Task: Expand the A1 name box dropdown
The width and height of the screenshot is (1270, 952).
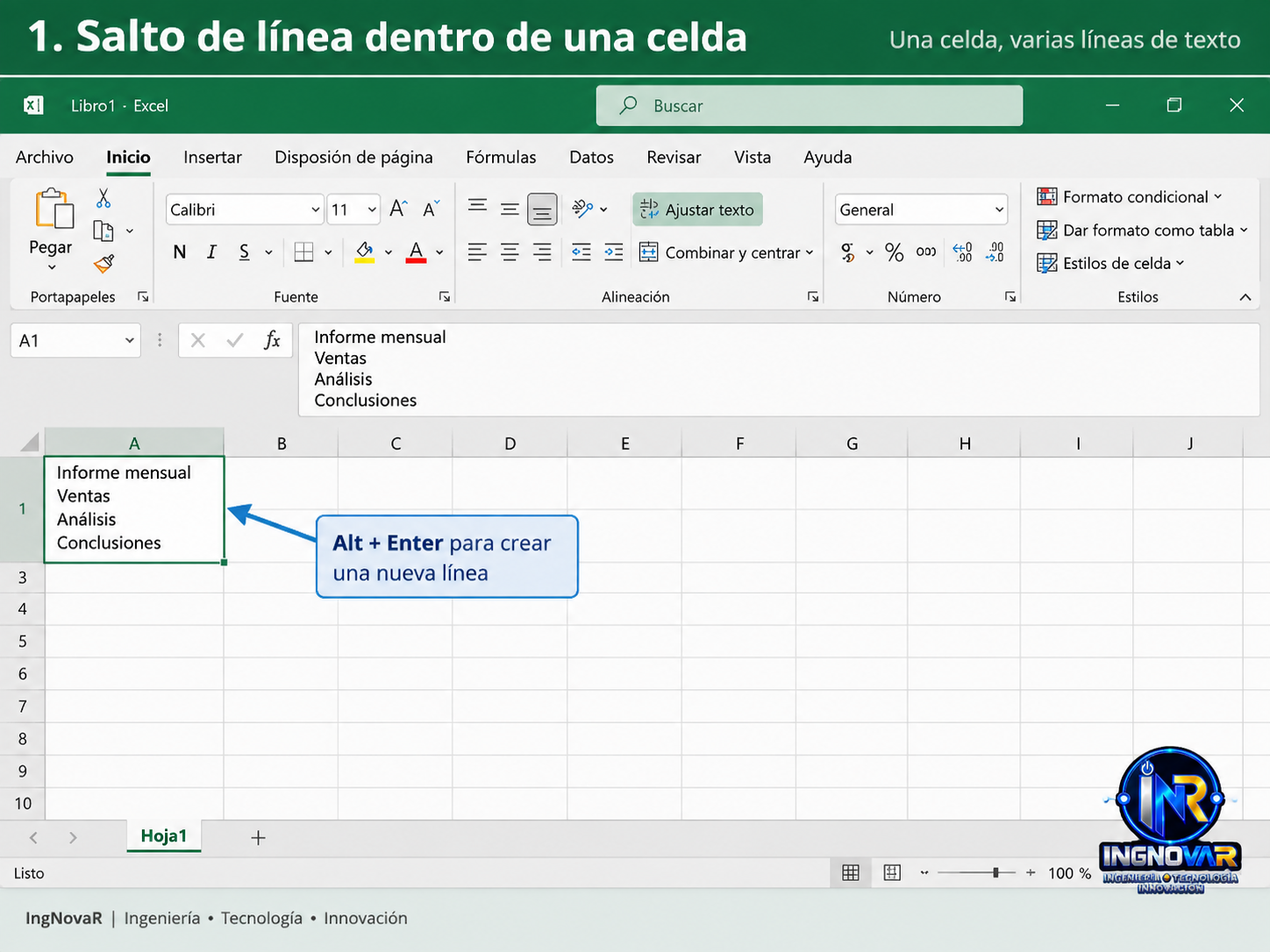Action: pyautogui.click(x=129, y=340)
